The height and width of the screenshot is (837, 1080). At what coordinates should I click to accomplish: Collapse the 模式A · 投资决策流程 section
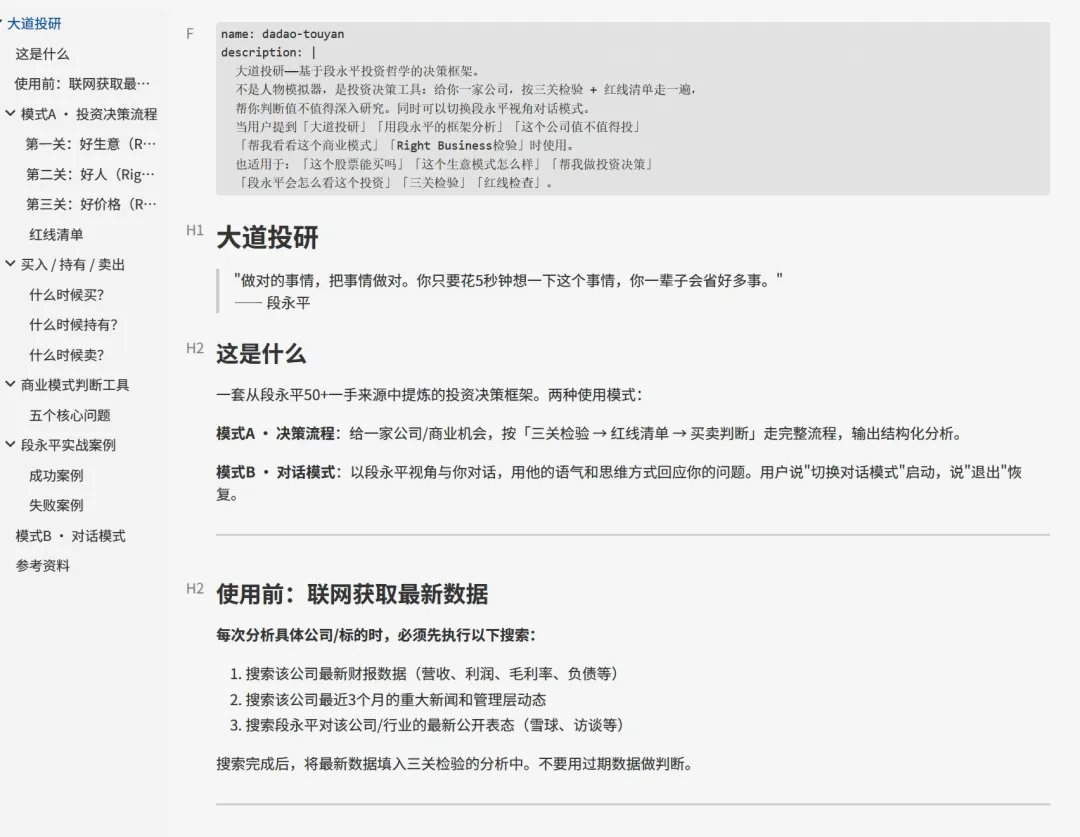(8, 114)
